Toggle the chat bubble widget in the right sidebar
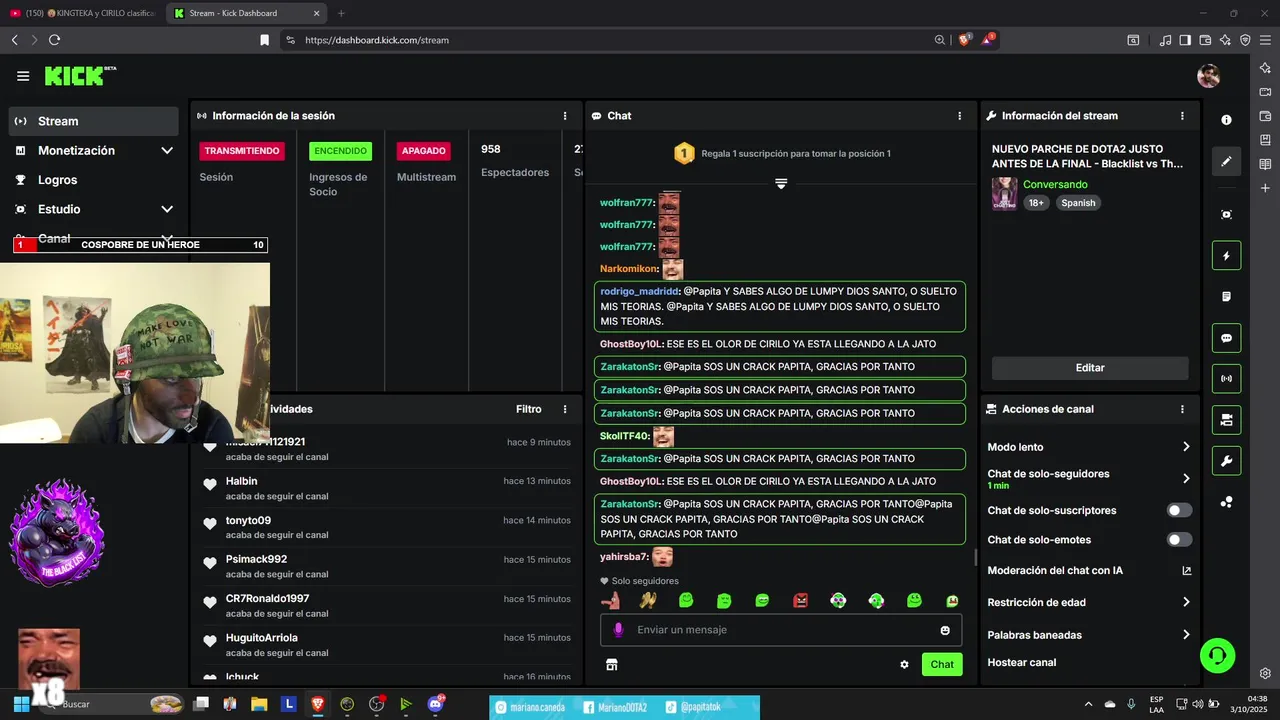1280x720 pixels. click(1227, 338)
